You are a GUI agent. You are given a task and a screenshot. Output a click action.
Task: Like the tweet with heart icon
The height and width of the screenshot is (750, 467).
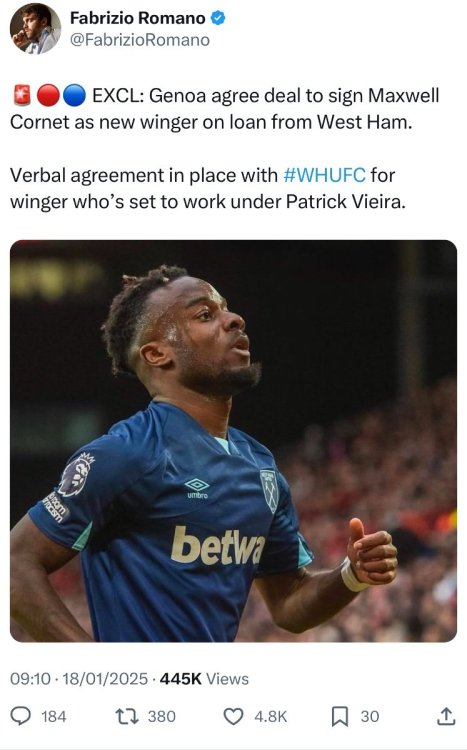point(234,717)
